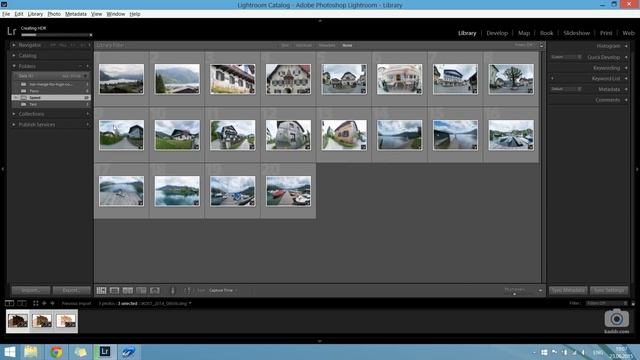Expand the Collections panel
Image resolution: width=640 pixels, height=360 pixels.
14,114
